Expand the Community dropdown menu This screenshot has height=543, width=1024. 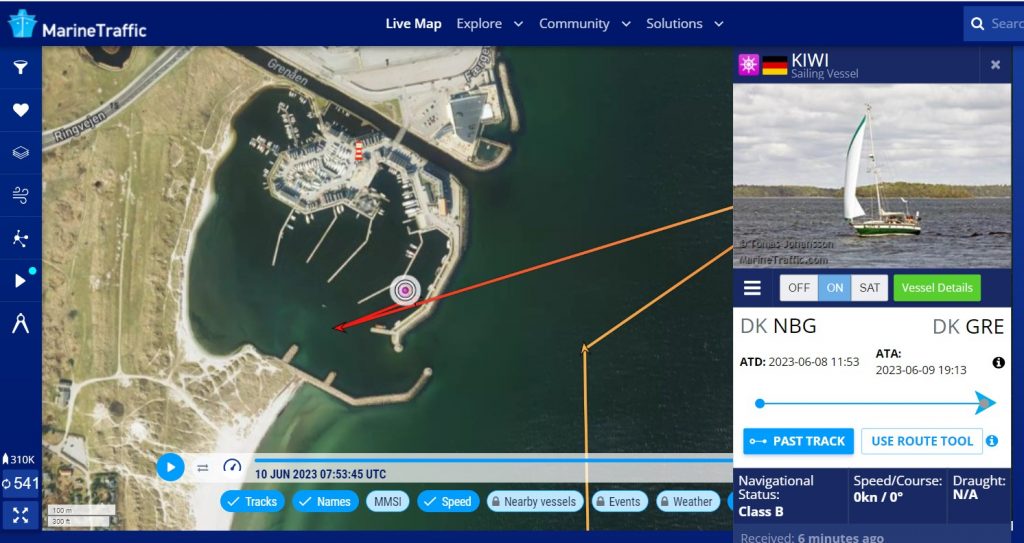tap(584, 24)
